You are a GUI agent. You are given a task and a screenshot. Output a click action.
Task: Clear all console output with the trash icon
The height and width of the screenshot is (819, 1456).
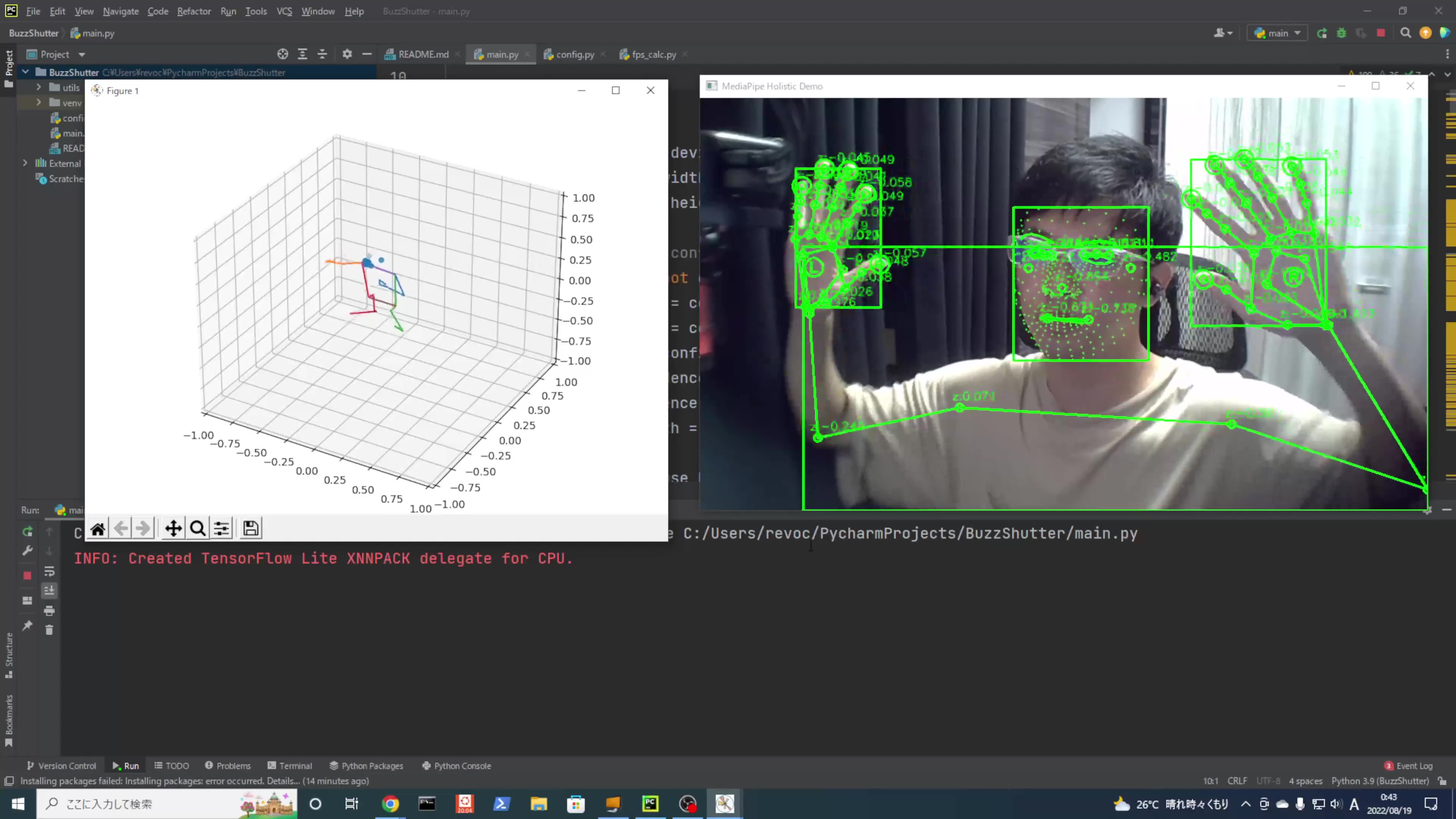tap(49, 630)
